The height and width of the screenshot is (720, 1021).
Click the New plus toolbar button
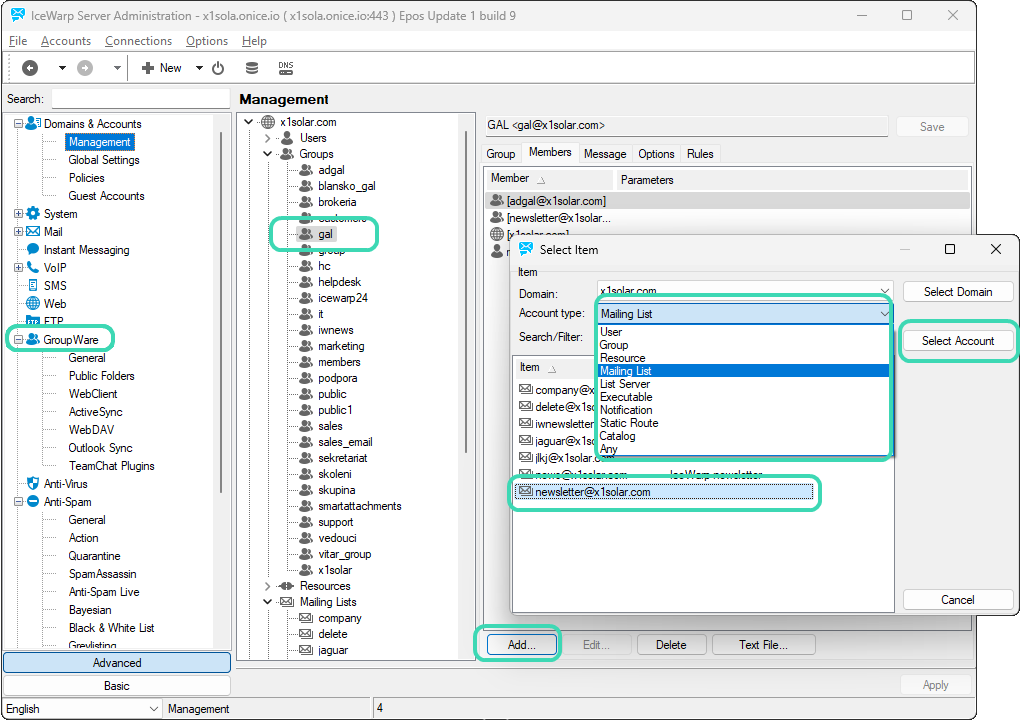[161, 68]
